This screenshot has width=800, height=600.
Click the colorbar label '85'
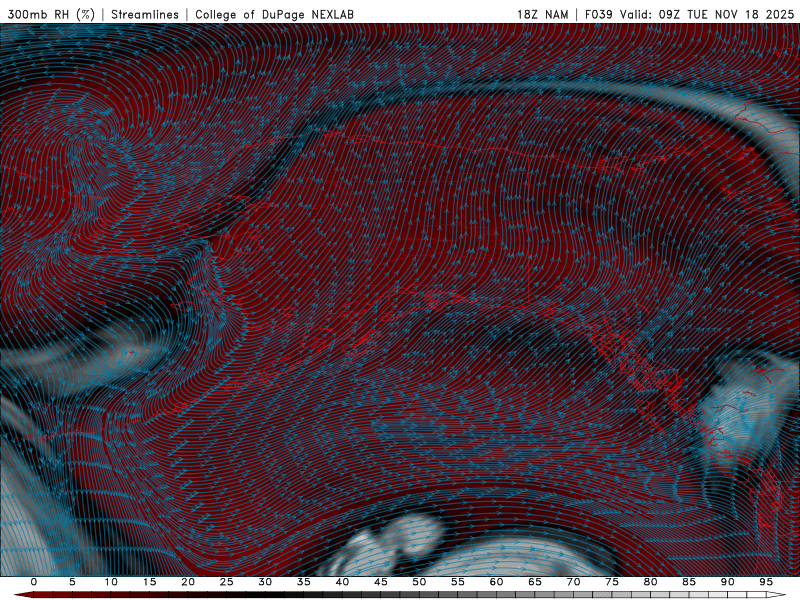tap(688, 582)
